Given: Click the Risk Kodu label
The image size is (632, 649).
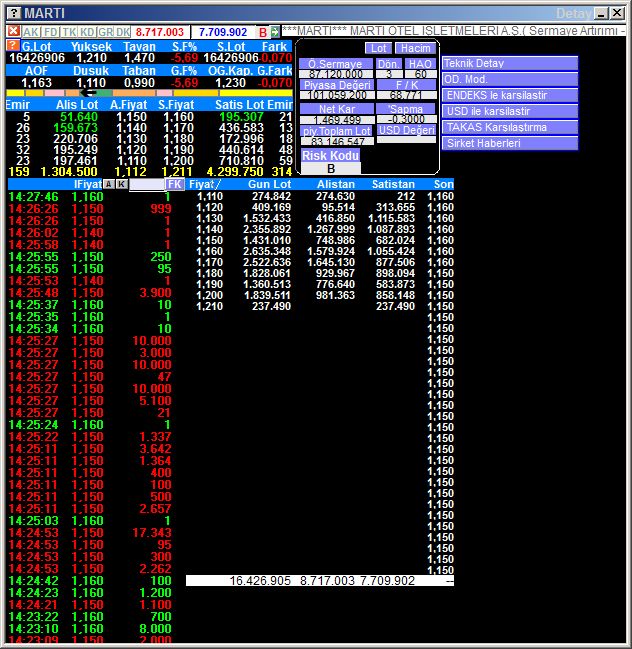Looking at the screenshot, I should (x=330, y=156).
